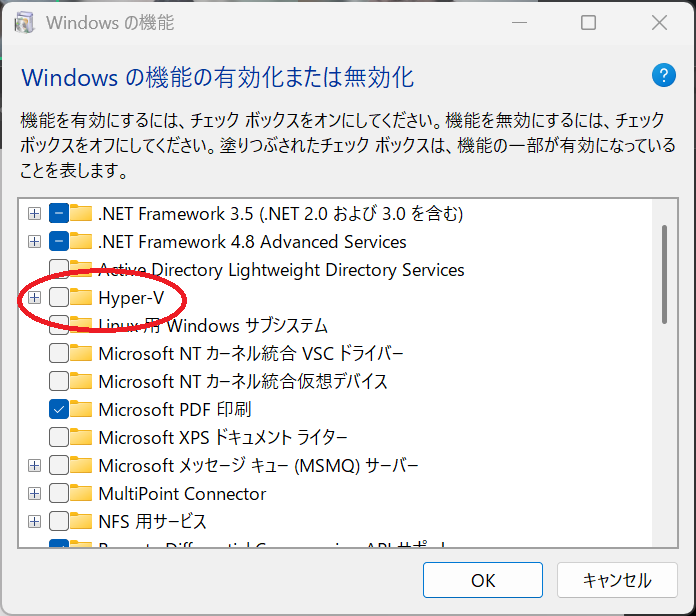Select the MultiPoint Connector tree item
Image resolution: width=696 pixels, height=616 pixels.
click(182, 494)
